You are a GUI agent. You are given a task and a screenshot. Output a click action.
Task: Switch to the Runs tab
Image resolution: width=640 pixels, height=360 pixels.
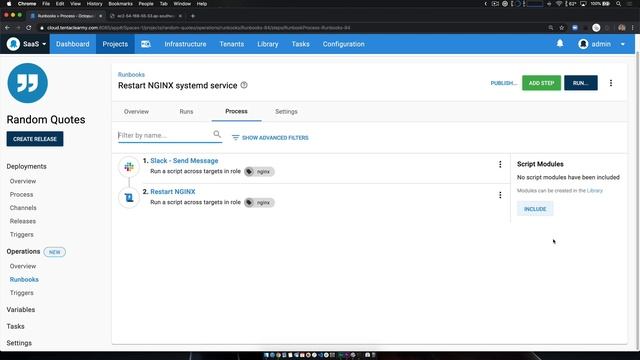click(x=186, y=111)
